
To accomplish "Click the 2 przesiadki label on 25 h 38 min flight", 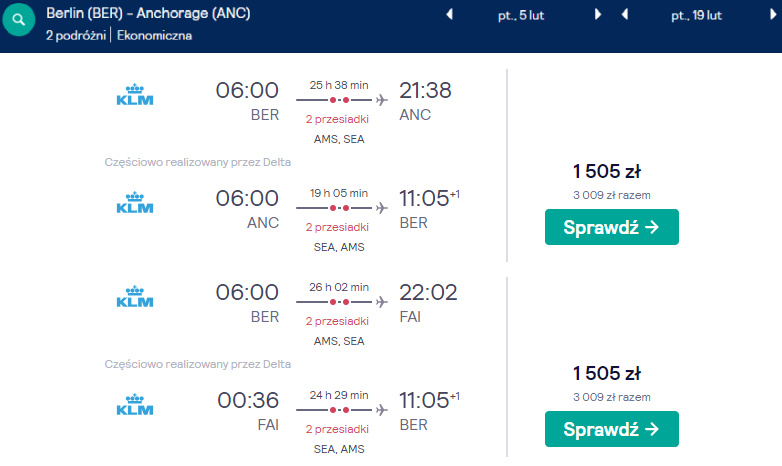I will (x=337, y=119).
